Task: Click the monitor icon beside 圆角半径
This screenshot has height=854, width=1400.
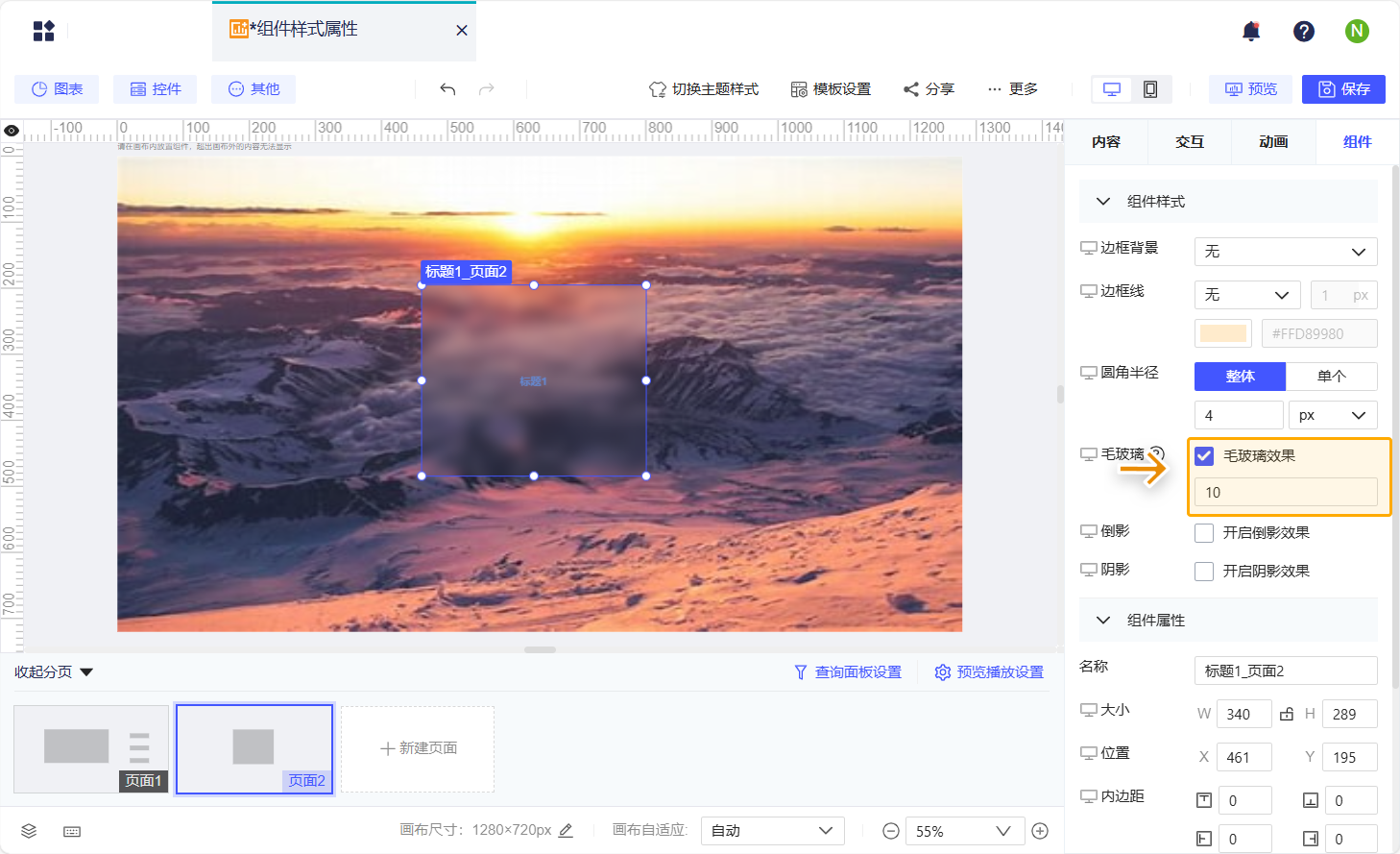Action: [x=1089, y=373]
